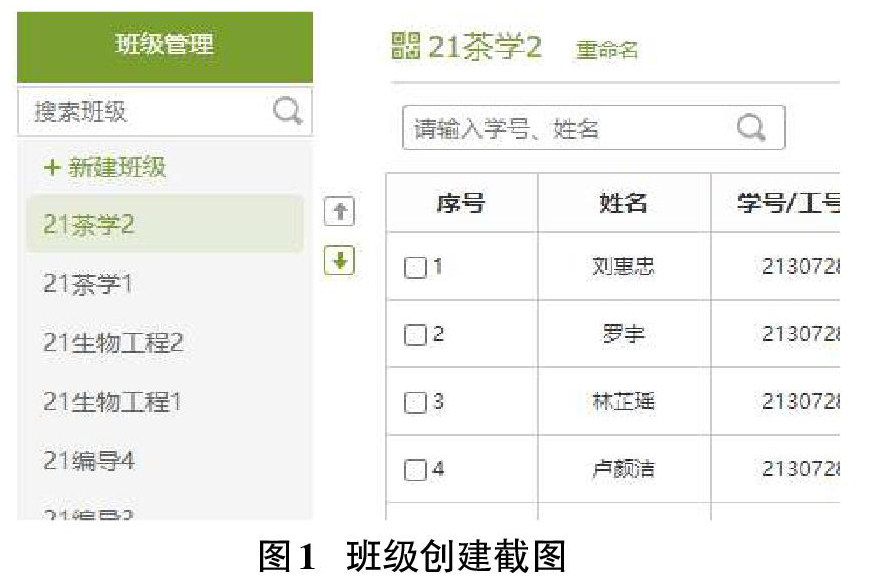This screenshot has height=580, width=882.
Task: Tick the checkbox for row 3 林芷瑶
Action: point(415,402)
